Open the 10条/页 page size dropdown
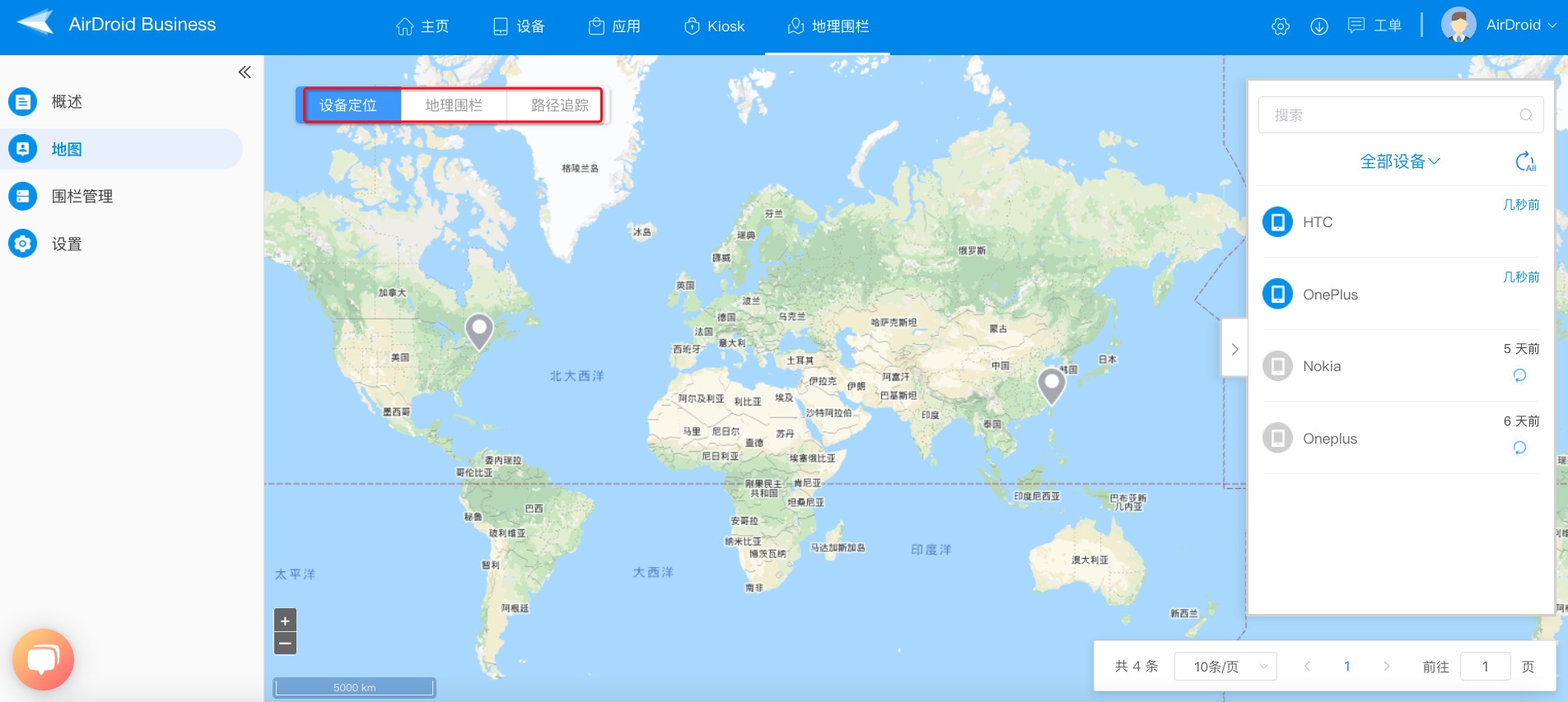The width and height of the screenshot is (1568, 702). point(1225,667)
